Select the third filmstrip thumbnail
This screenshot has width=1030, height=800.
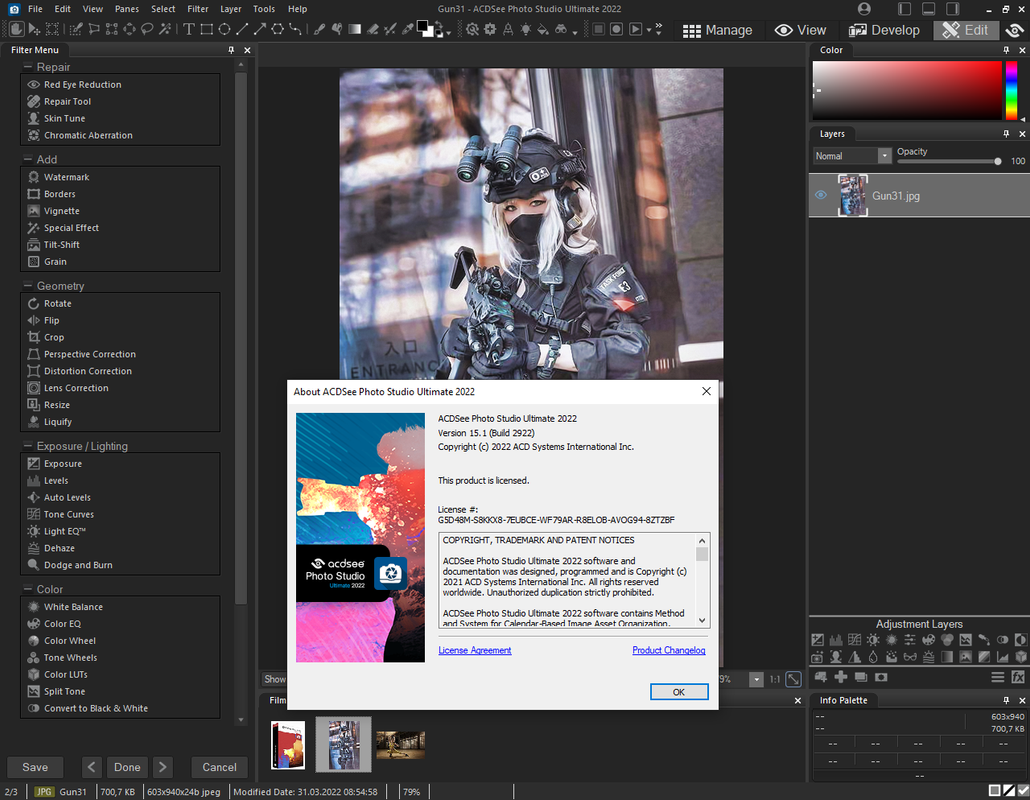(400, 744)
